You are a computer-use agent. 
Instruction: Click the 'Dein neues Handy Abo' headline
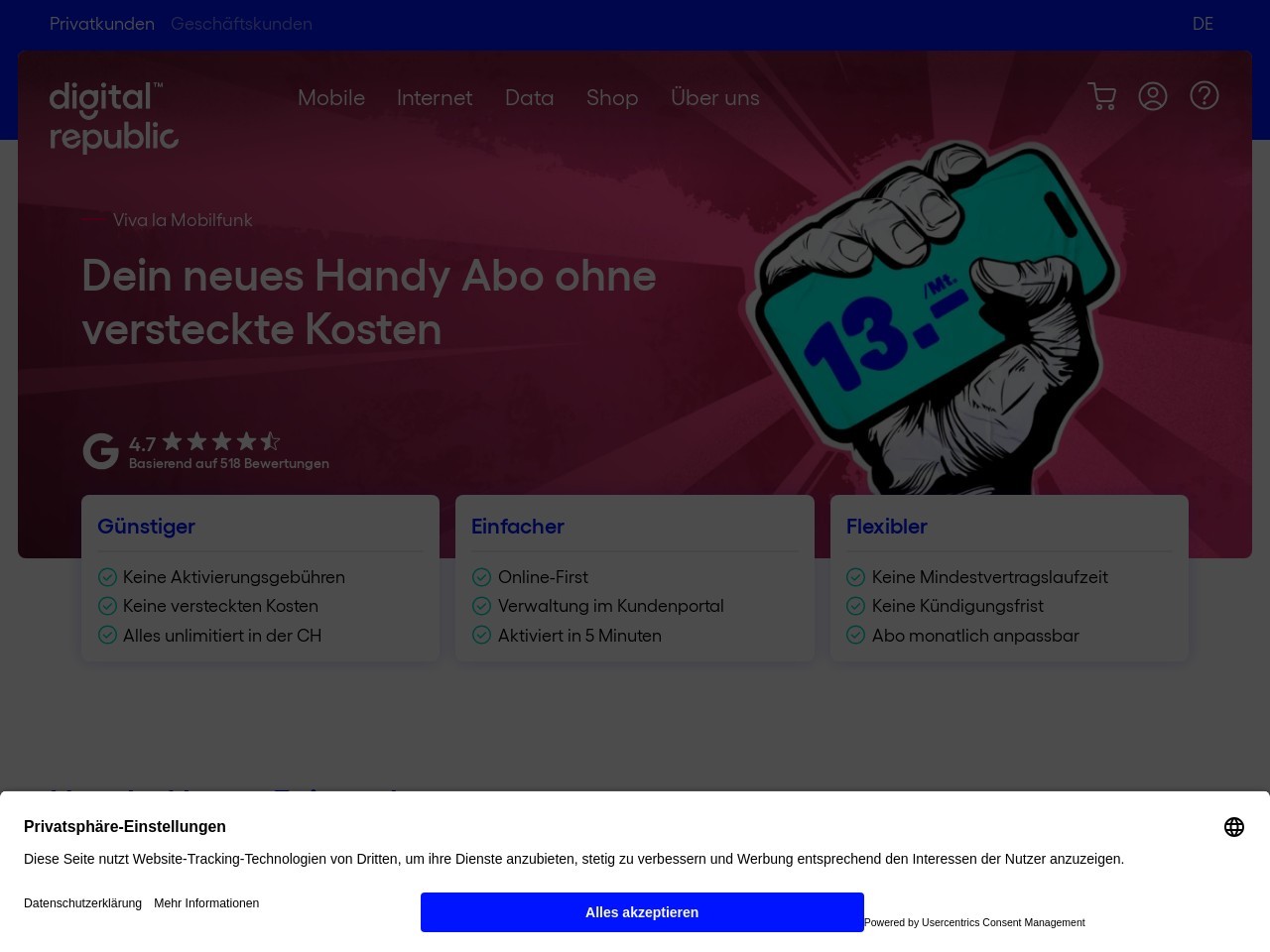[369, 302]
